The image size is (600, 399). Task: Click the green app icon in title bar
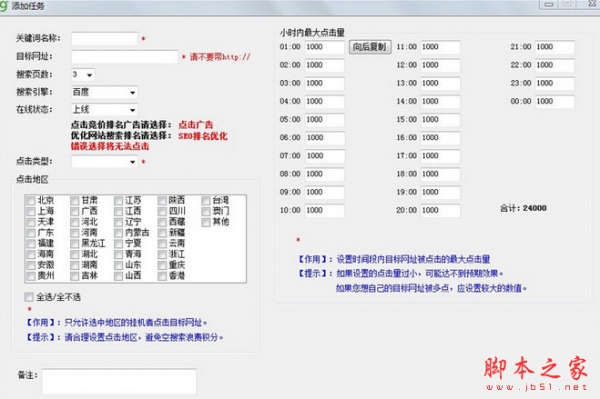(4, 6)
